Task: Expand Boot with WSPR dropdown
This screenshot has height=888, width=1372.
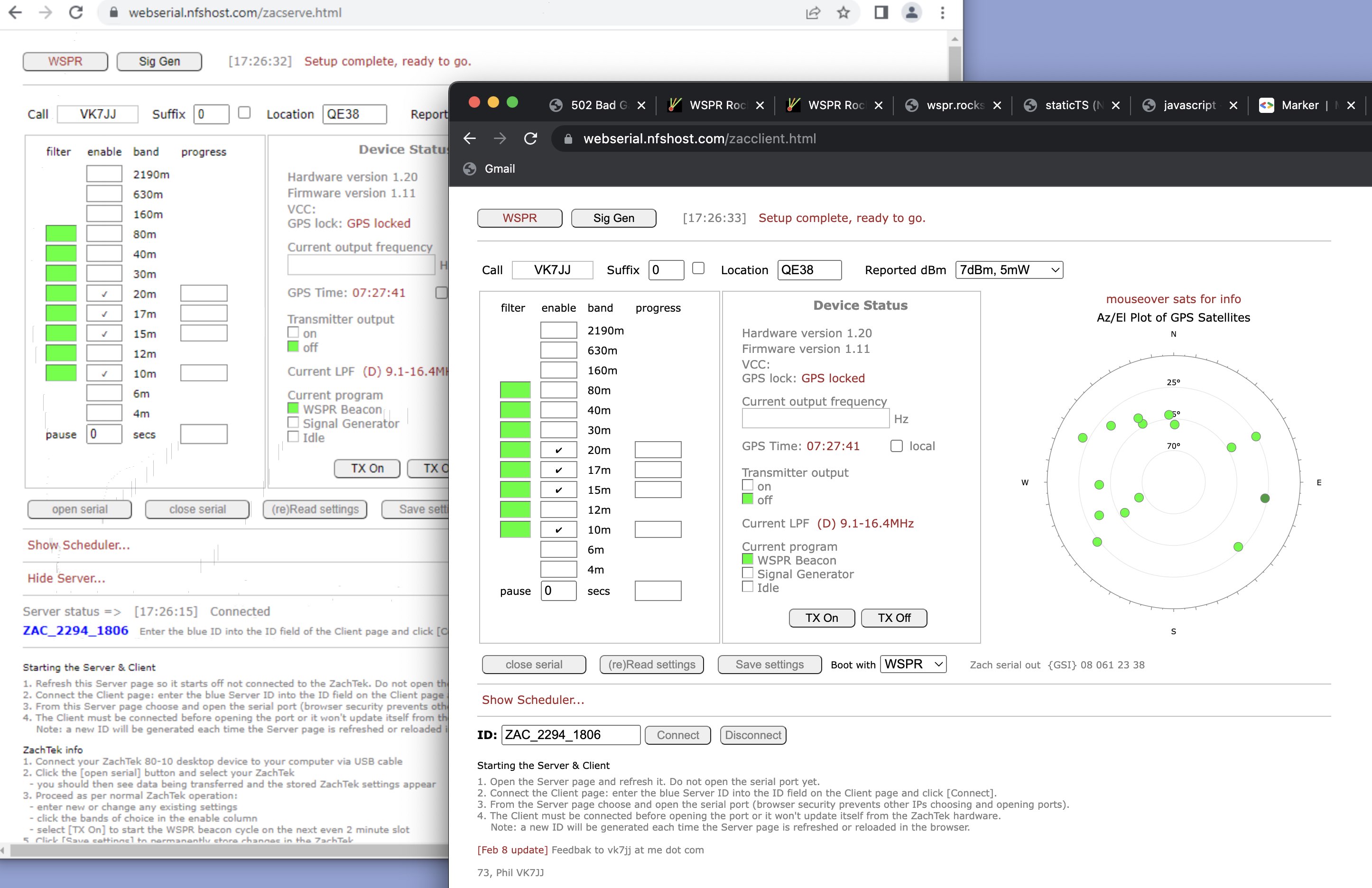Action: coord(913,664)
